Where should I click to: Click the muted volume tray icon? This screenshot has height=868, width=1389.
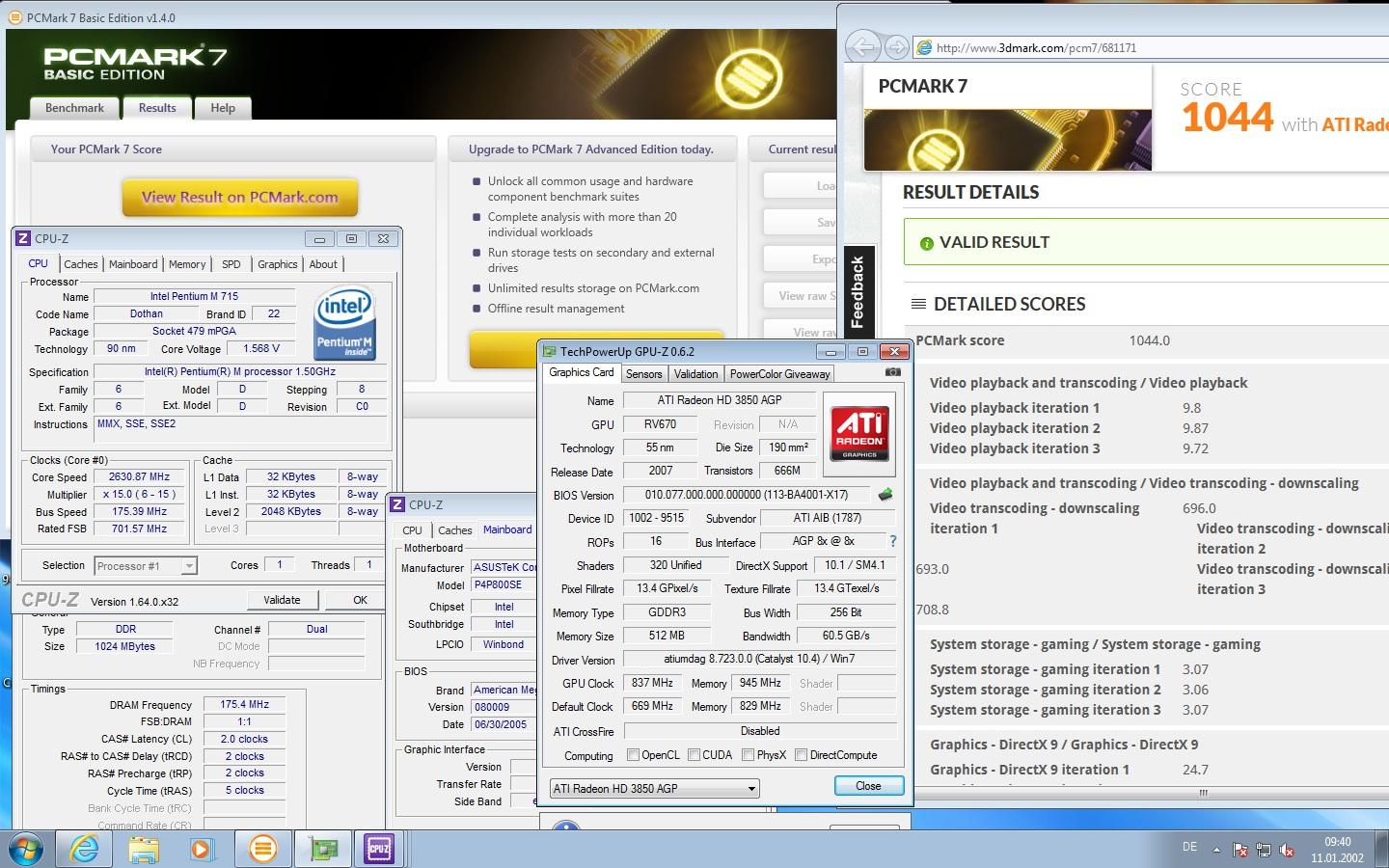point(1287,850)
